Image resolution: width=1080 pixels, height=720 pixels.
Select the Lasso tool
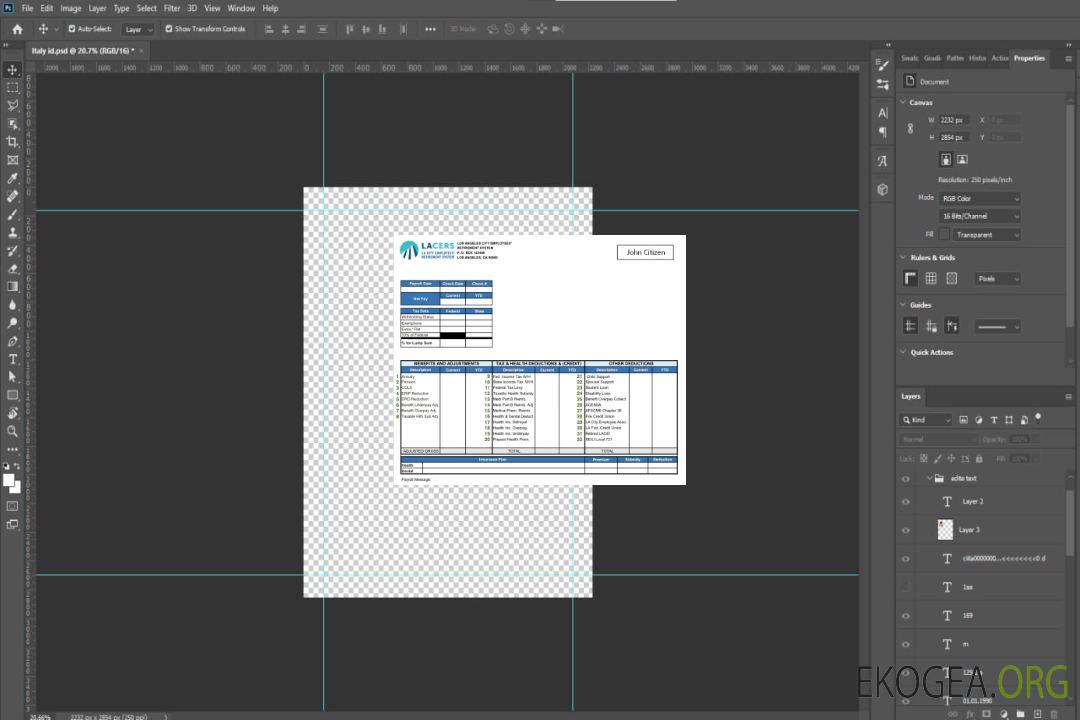tap(13, 105)
